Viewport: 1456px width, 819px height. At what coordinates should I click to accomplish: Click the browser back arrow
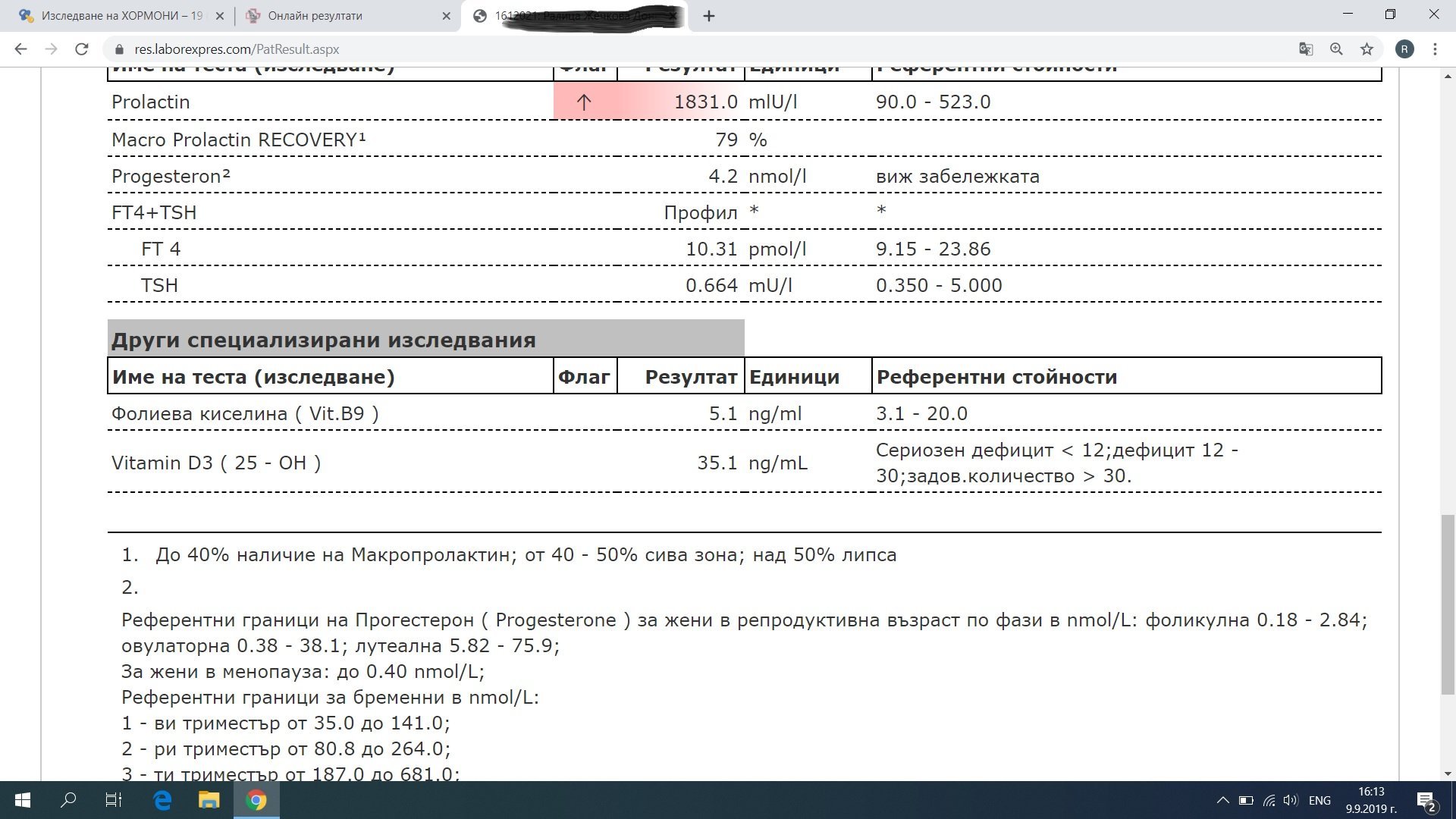tap(20, 49)
